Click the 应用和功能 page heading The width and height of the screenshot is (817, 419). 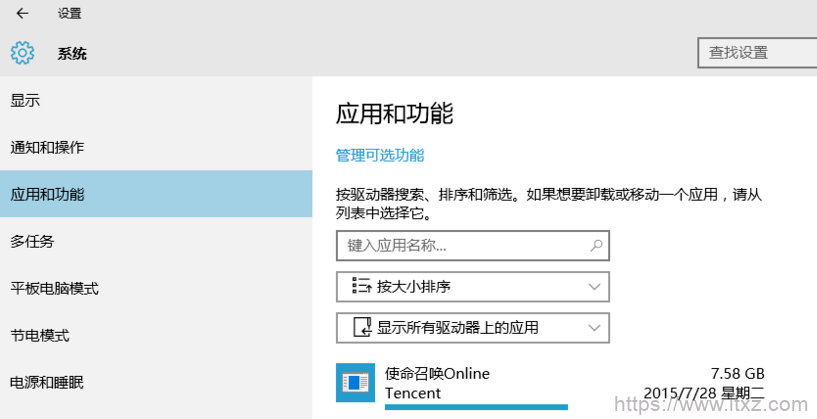pyautogui.click(x=394, y=114)
